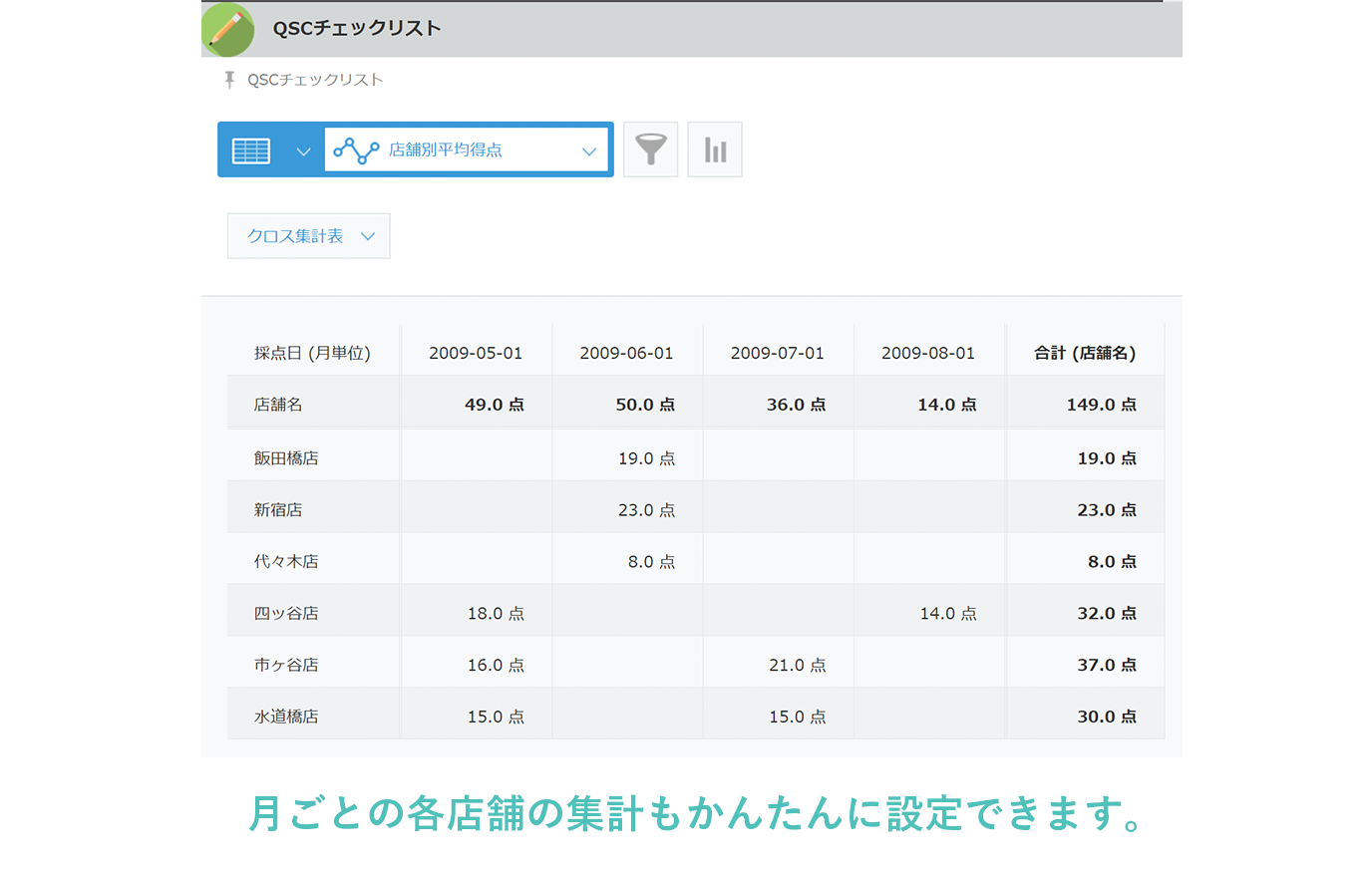
Task: Open the table list view icon
Action: [x=251, y=150]
